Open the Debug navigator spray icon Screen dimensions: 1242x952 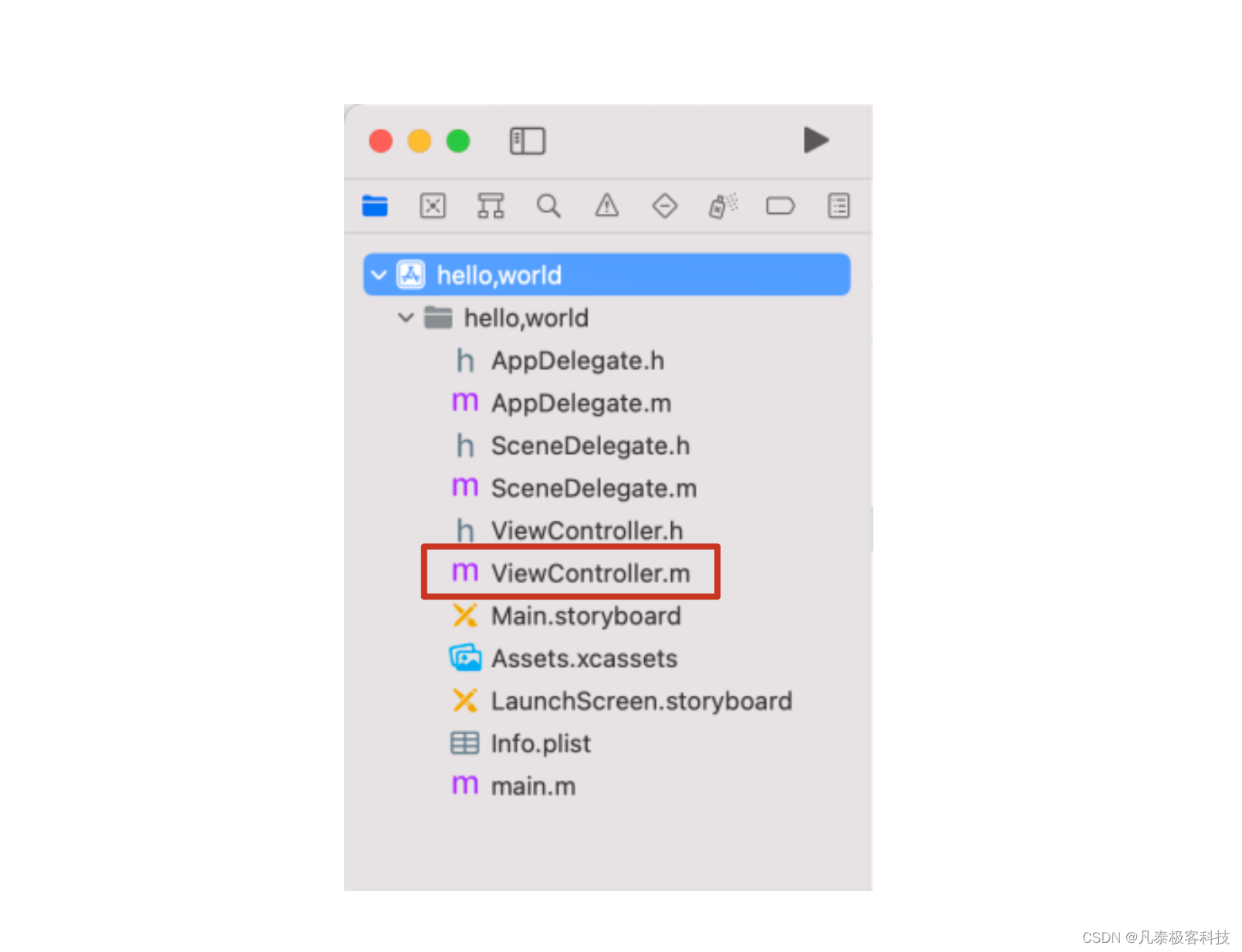[723, 206]
